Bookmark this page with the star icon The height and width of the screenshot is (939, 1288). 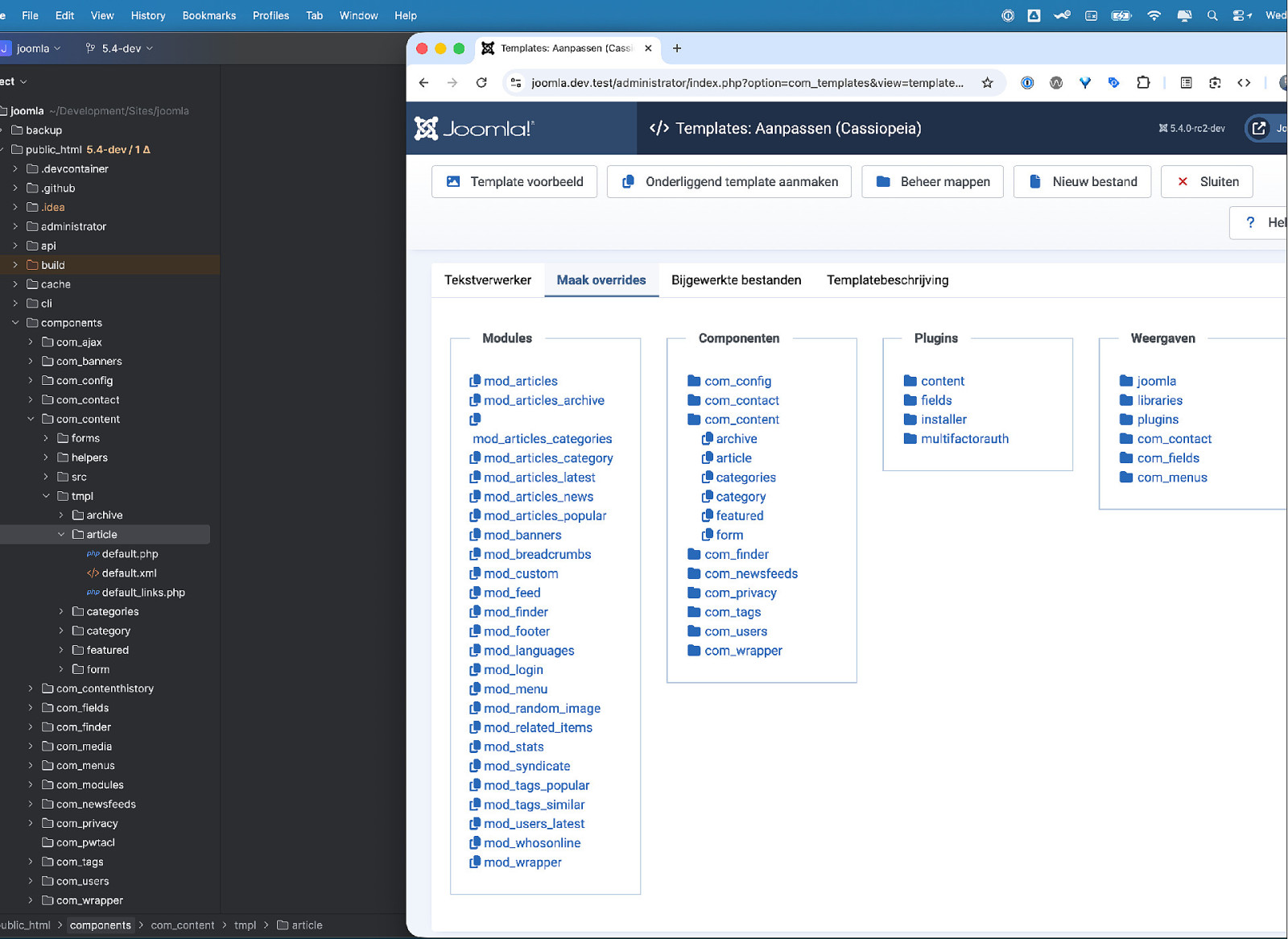point(987,83)
